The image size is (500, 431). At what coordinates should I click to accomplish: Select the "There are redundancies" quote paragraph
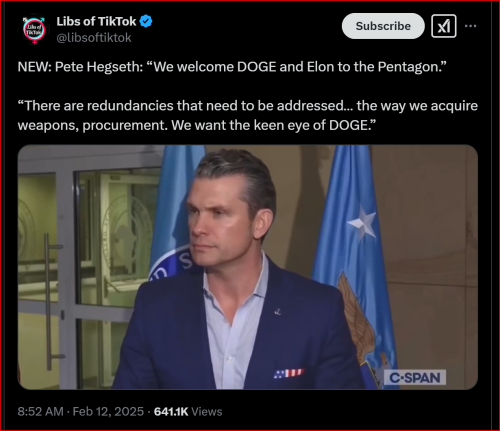click(248, 115)
